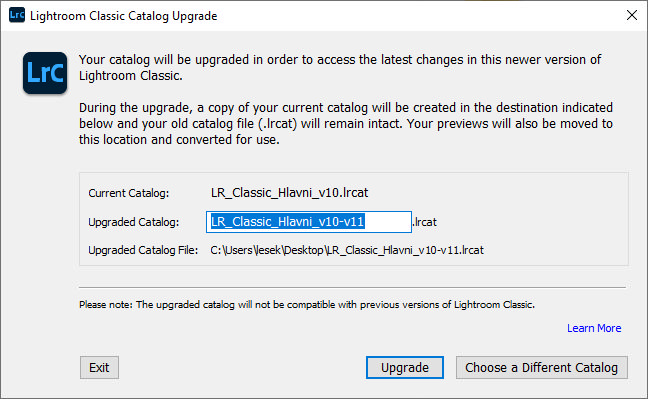Click the 'Upgraded Catalog:' label
Viewport: 648px width, 399px height.
(x=133, y=222)
